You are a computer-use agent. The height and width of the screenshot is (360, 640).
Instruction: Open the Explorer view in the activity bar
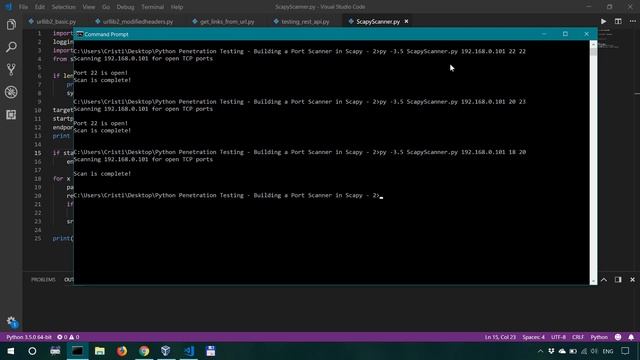click(x=11, y=25)
